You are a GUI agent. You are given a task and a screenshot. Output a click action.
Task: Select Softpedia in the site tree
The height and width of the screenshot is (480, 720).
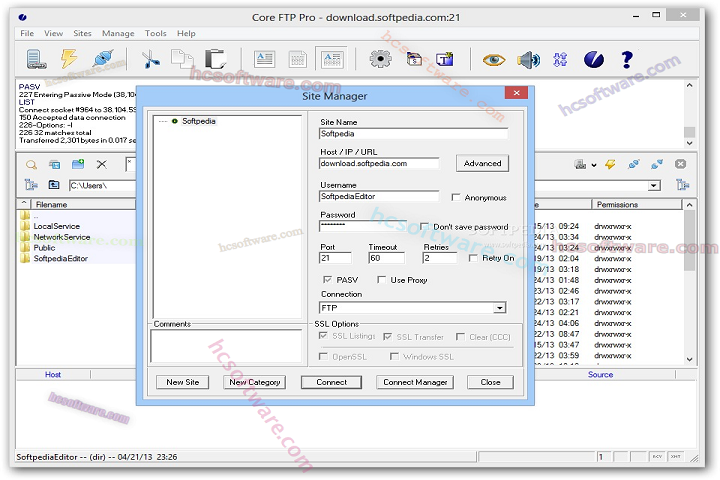click(x=198, y=121)
